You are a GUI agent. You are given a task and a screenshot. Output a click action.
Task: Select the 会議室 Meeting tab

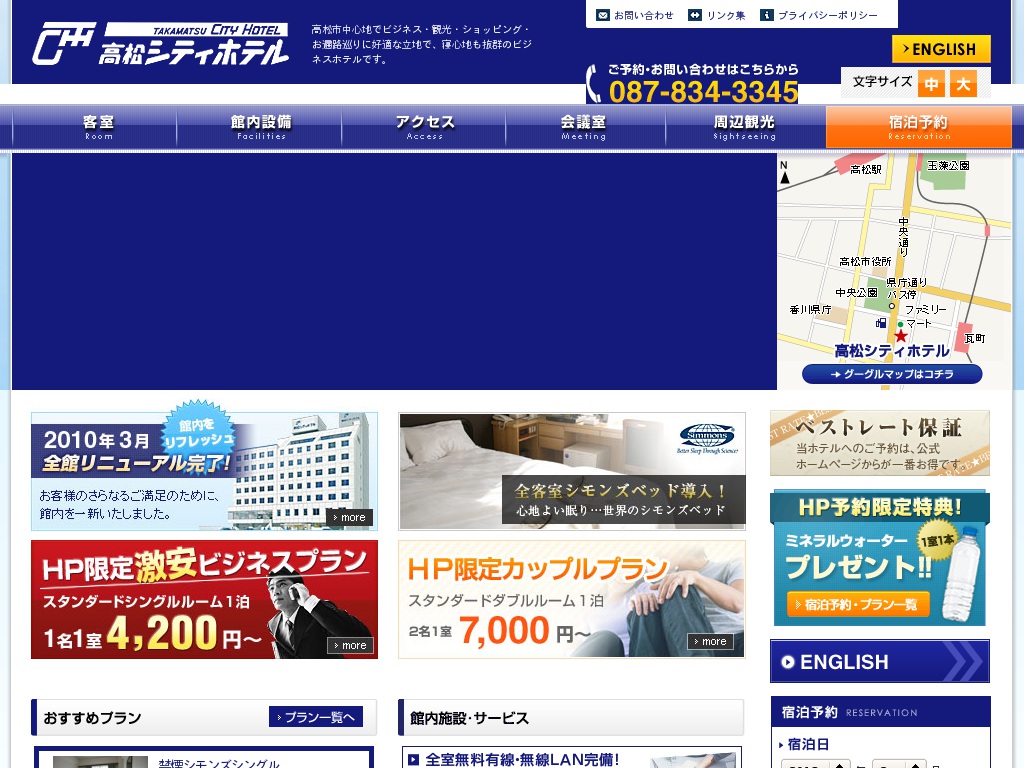(x=584, y=127)
